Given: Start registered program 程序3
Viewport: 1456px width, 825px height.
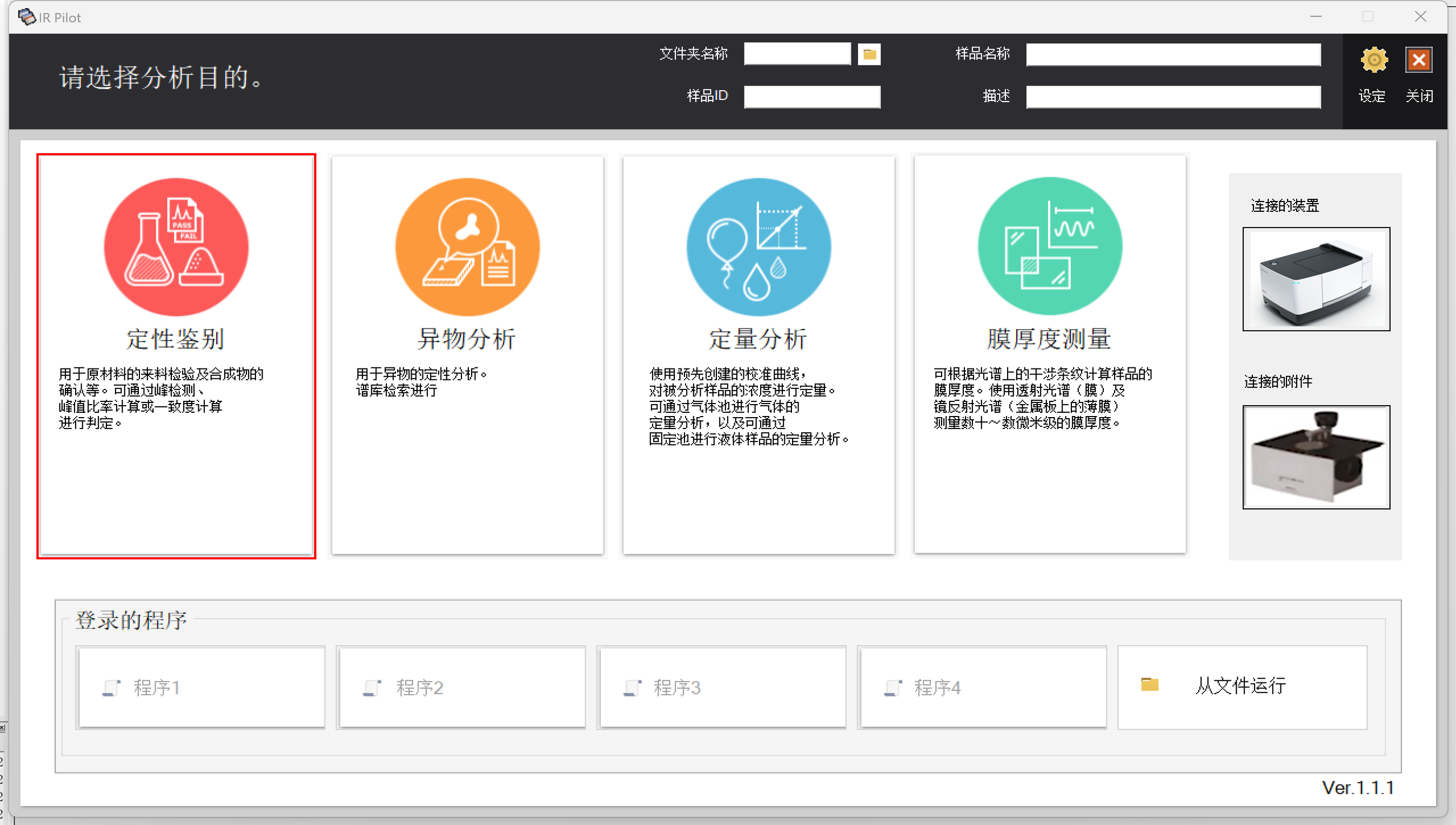Looking at the screenshot, I should (722, 687).
